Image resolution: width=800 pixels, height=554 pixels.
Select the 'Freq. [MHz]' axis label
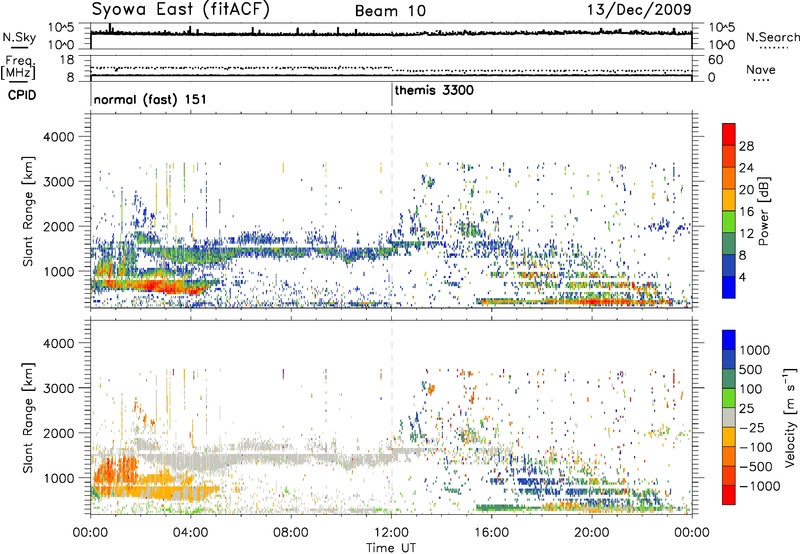click(18, 68)
